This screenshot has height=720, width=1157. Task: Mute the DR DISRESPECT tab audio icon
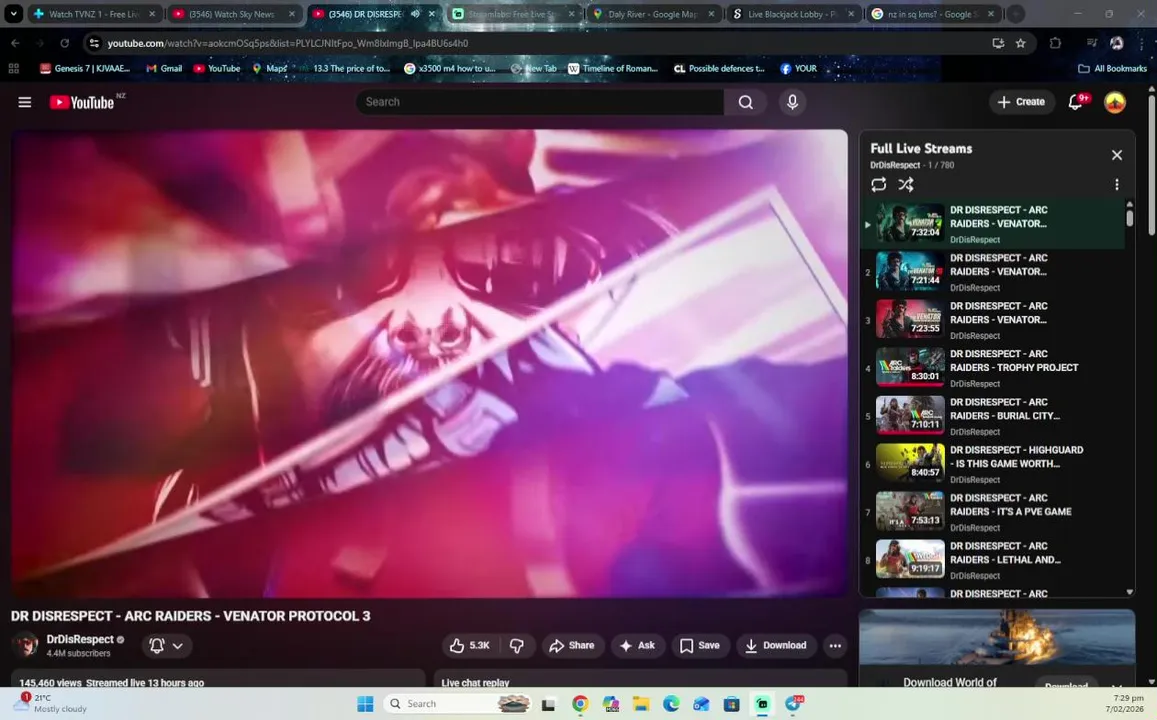(415, 13)
